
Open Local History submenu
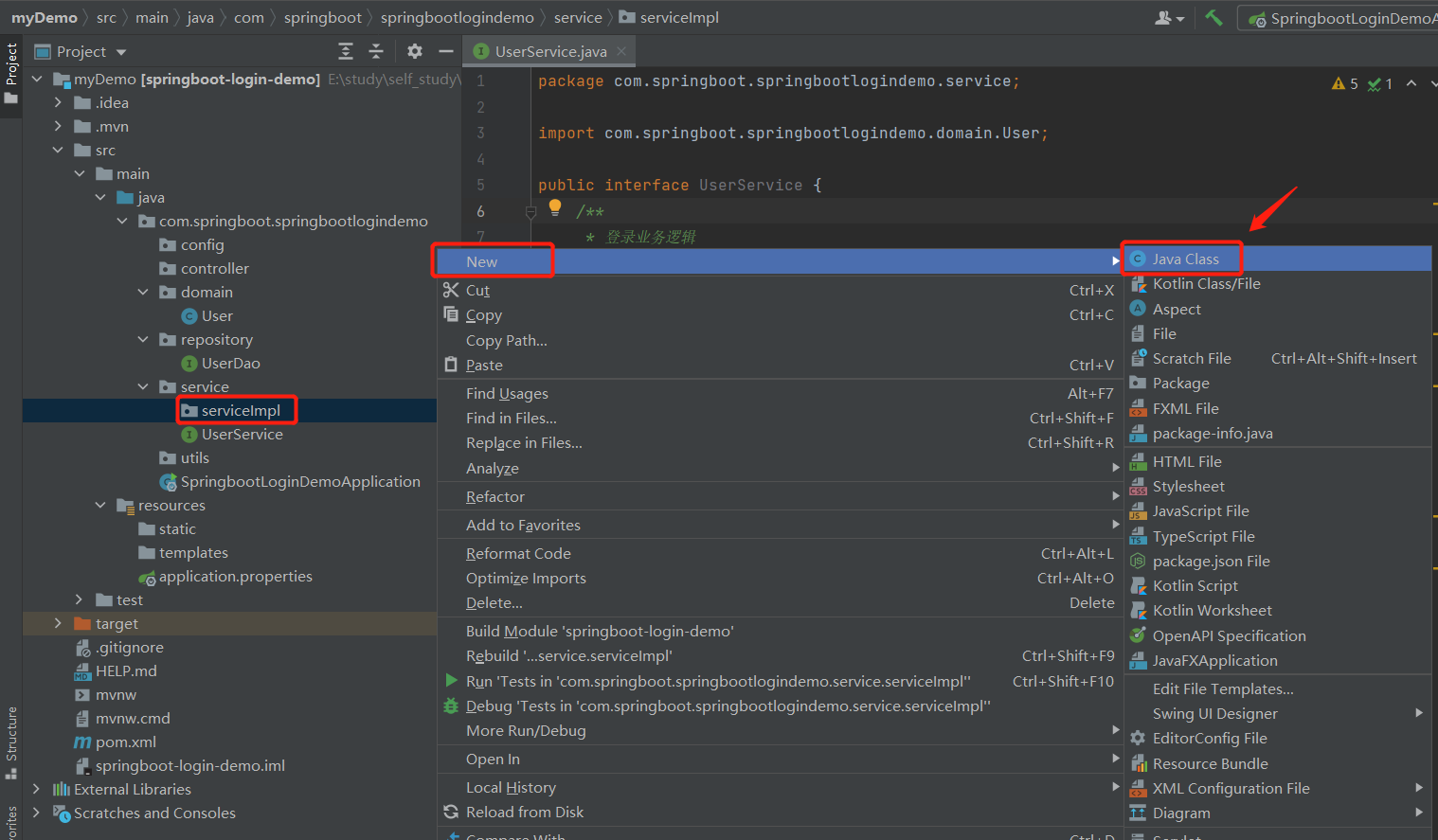coord(780,787)
